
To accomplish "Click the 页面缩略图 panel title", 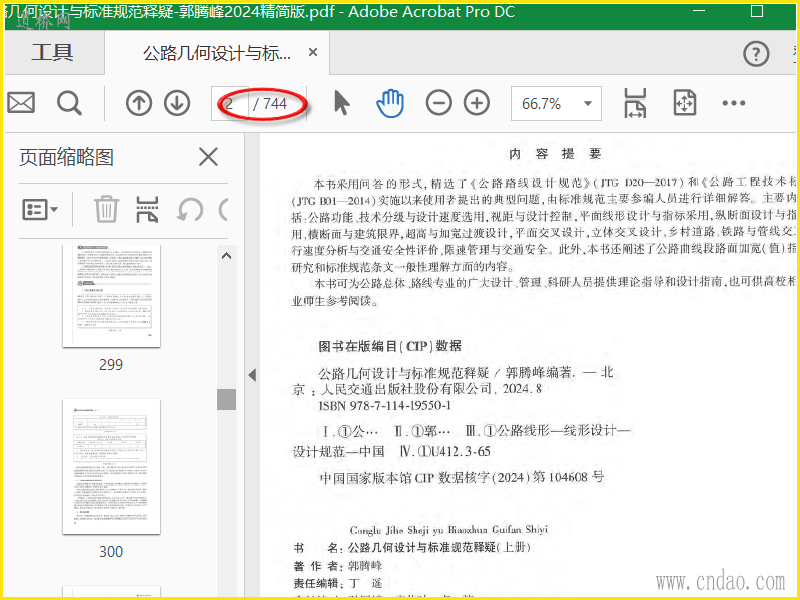I will 66,157.
